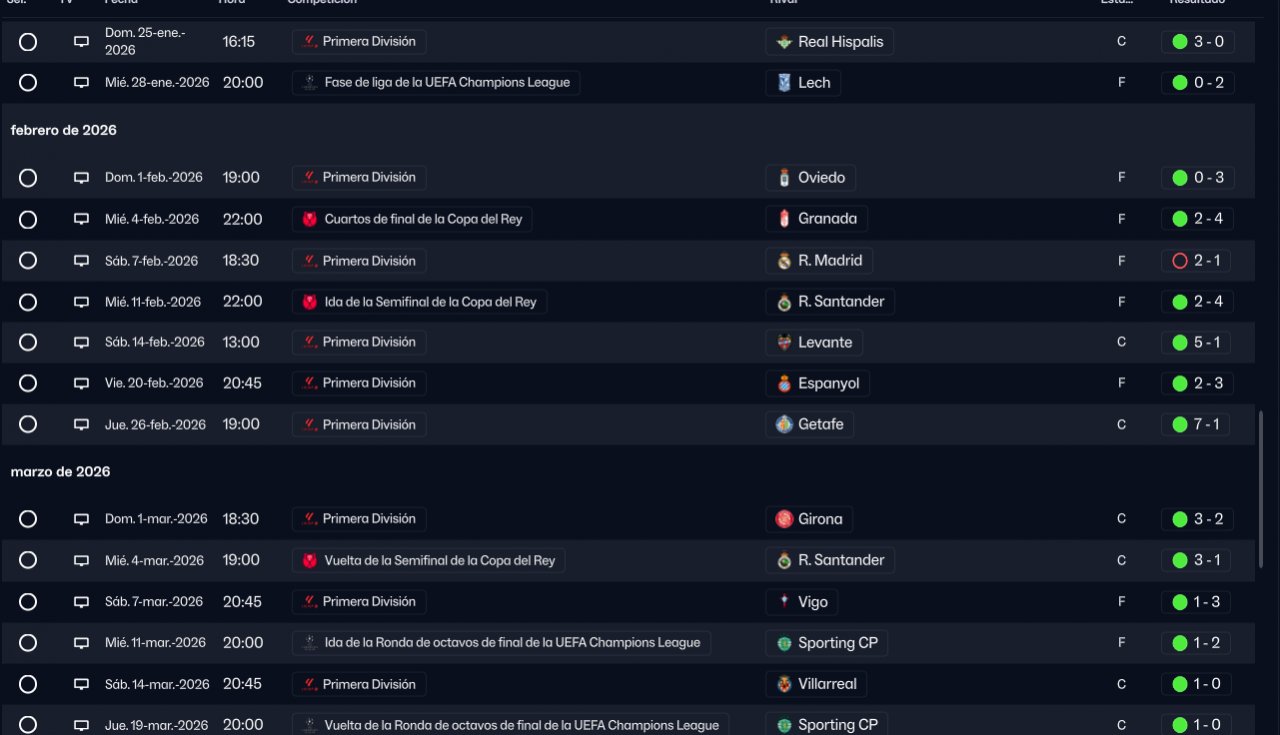Click the Getafe club badge
The width and height of the screenshot is (1280, 735).
click(785, 424)
